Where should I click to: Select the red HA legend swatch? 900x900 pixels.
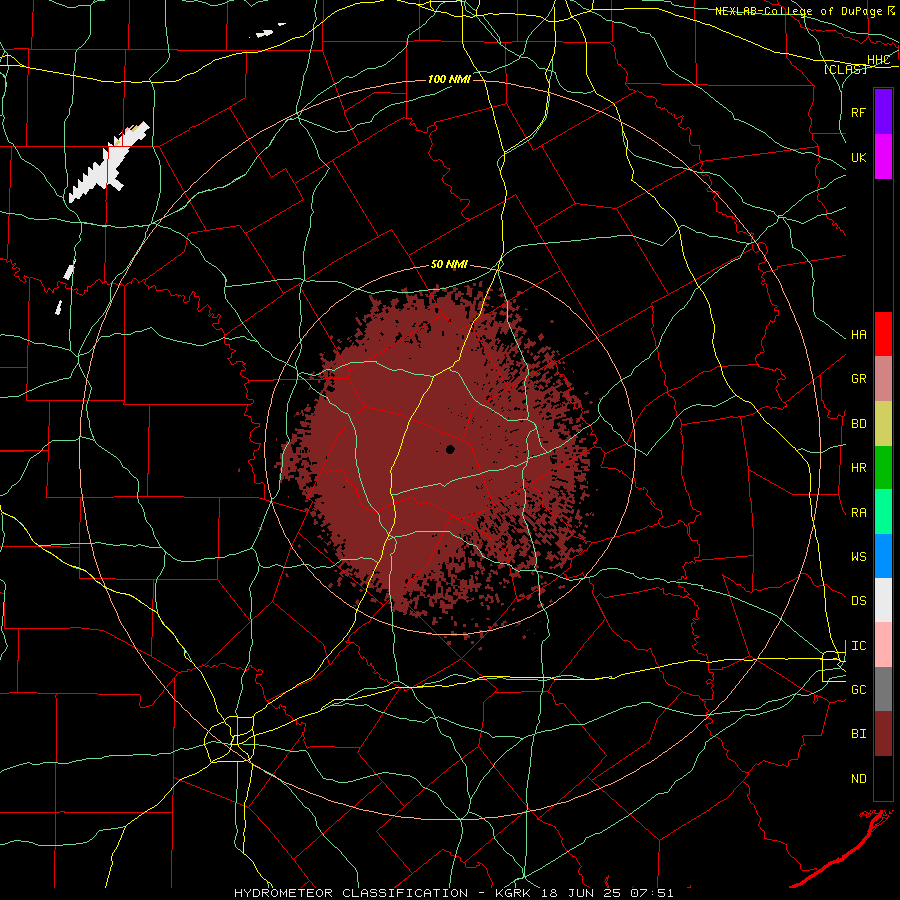[x=883, y=334]
